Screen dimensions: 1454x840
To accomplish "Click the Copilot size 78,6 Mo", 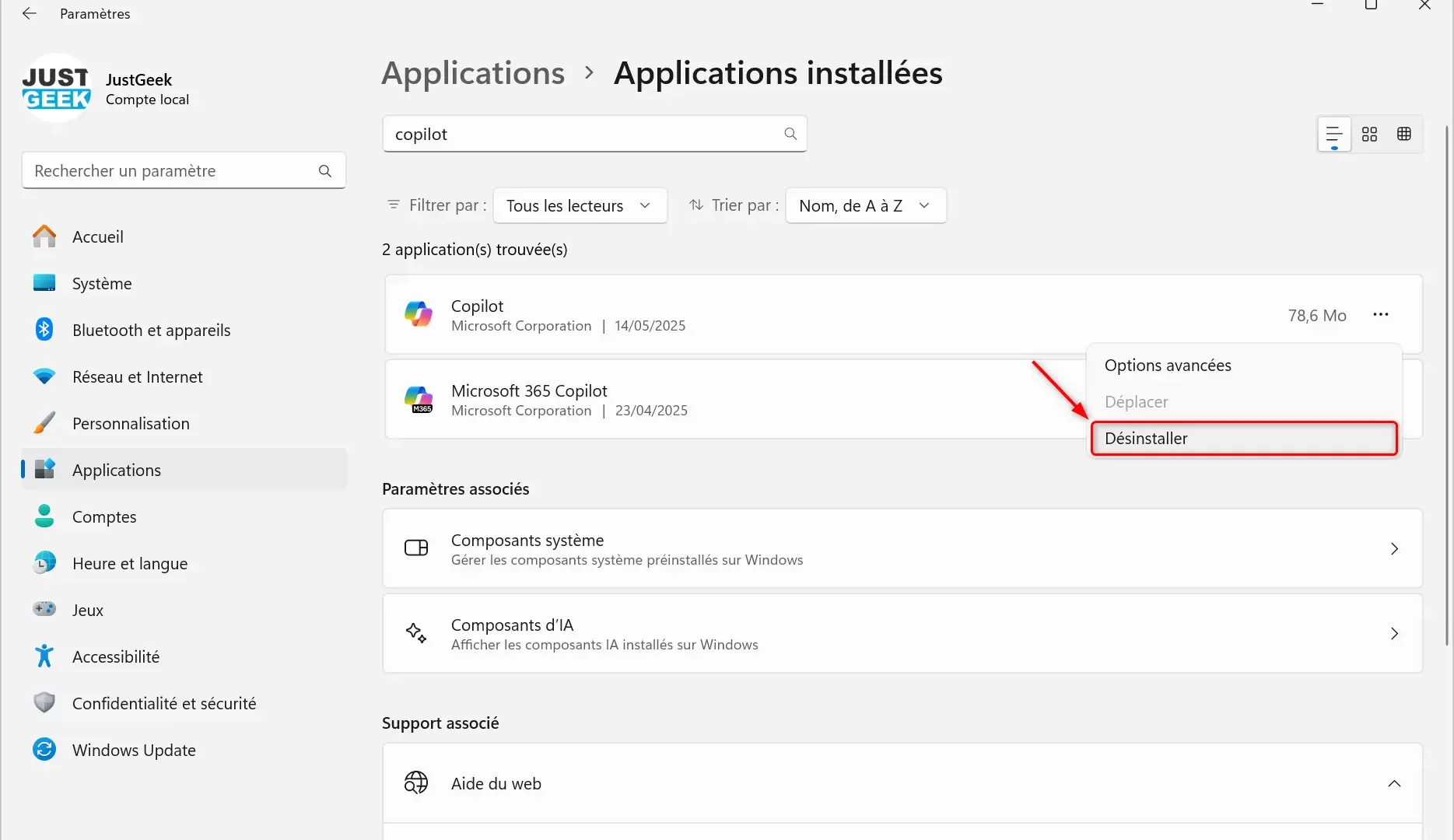I will pos(1317,315).
